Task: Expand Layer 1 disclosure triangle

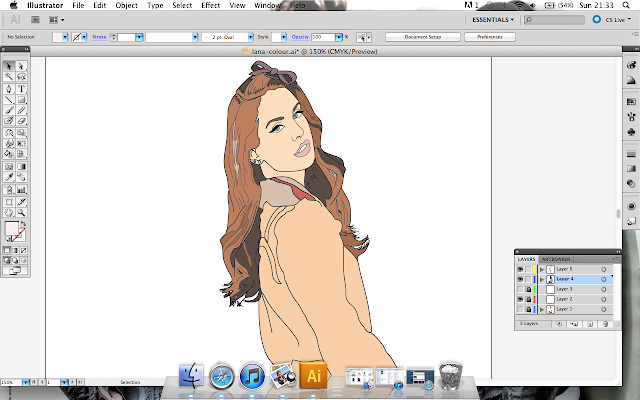Action: point(541,309)
